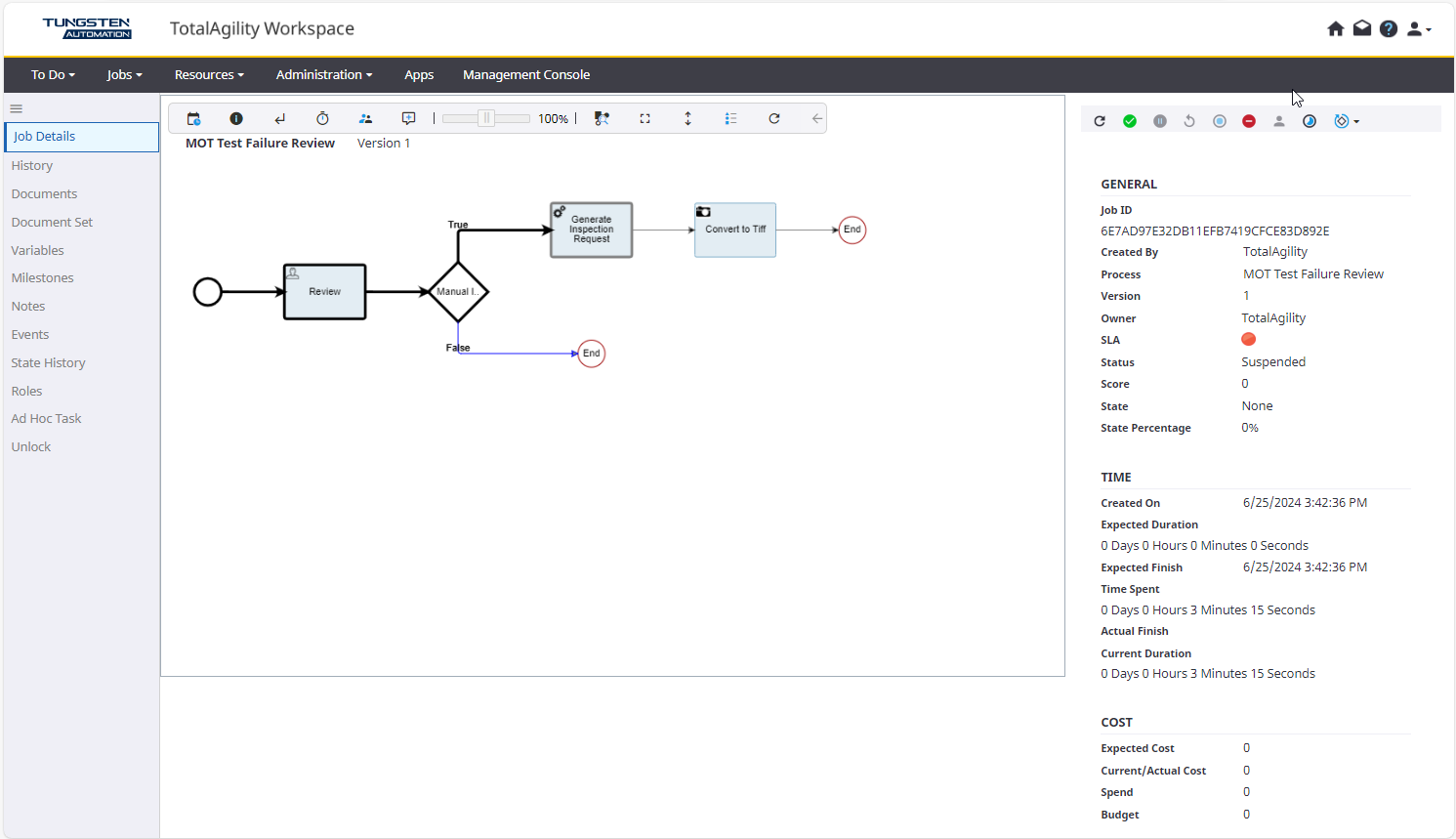This screenshot has width=1456, height=839.
Task: Click the return arrow icon in diagram toolbar
Action: click(280, 119)
